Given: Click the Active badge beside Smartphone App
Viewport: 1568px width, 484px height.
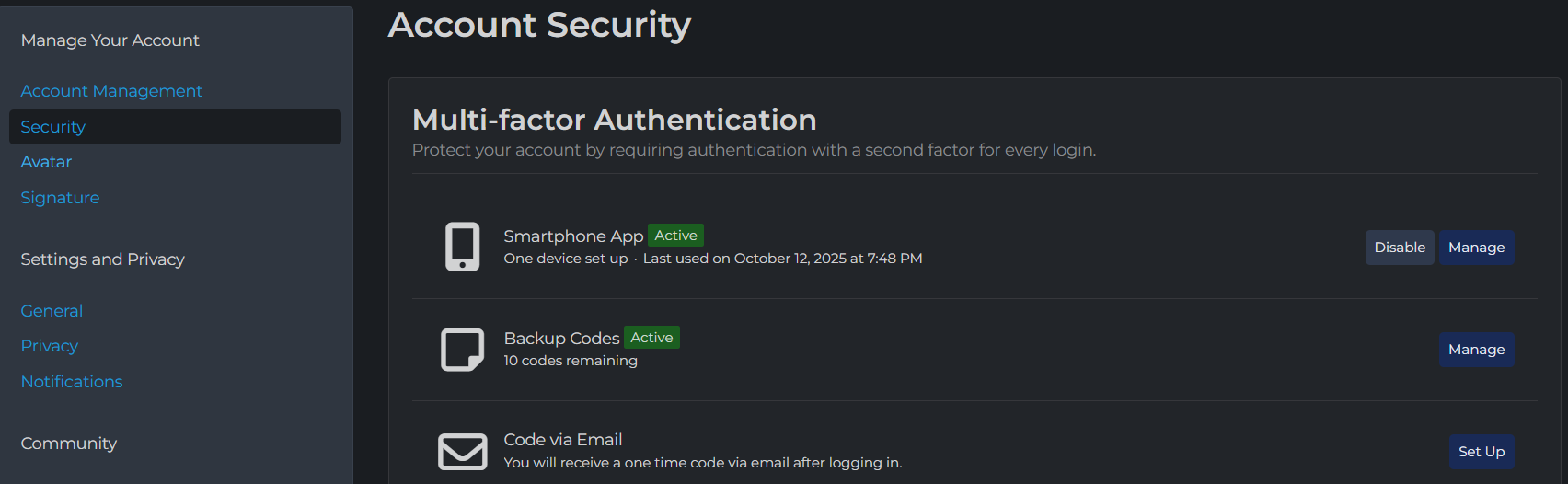Looking at the screenshot, I should coord(675,236).
